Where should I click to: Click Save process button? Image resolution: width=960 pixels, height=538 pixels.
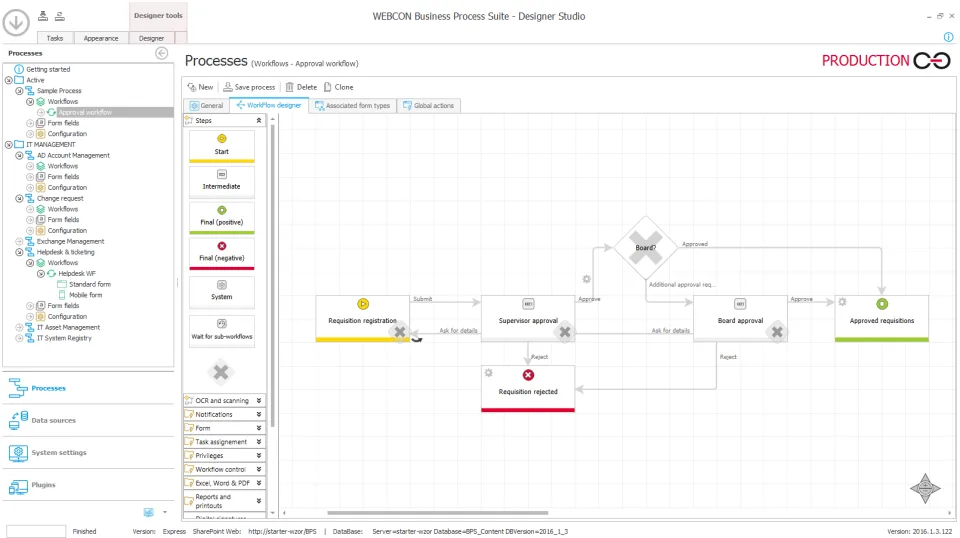point(249,87)
